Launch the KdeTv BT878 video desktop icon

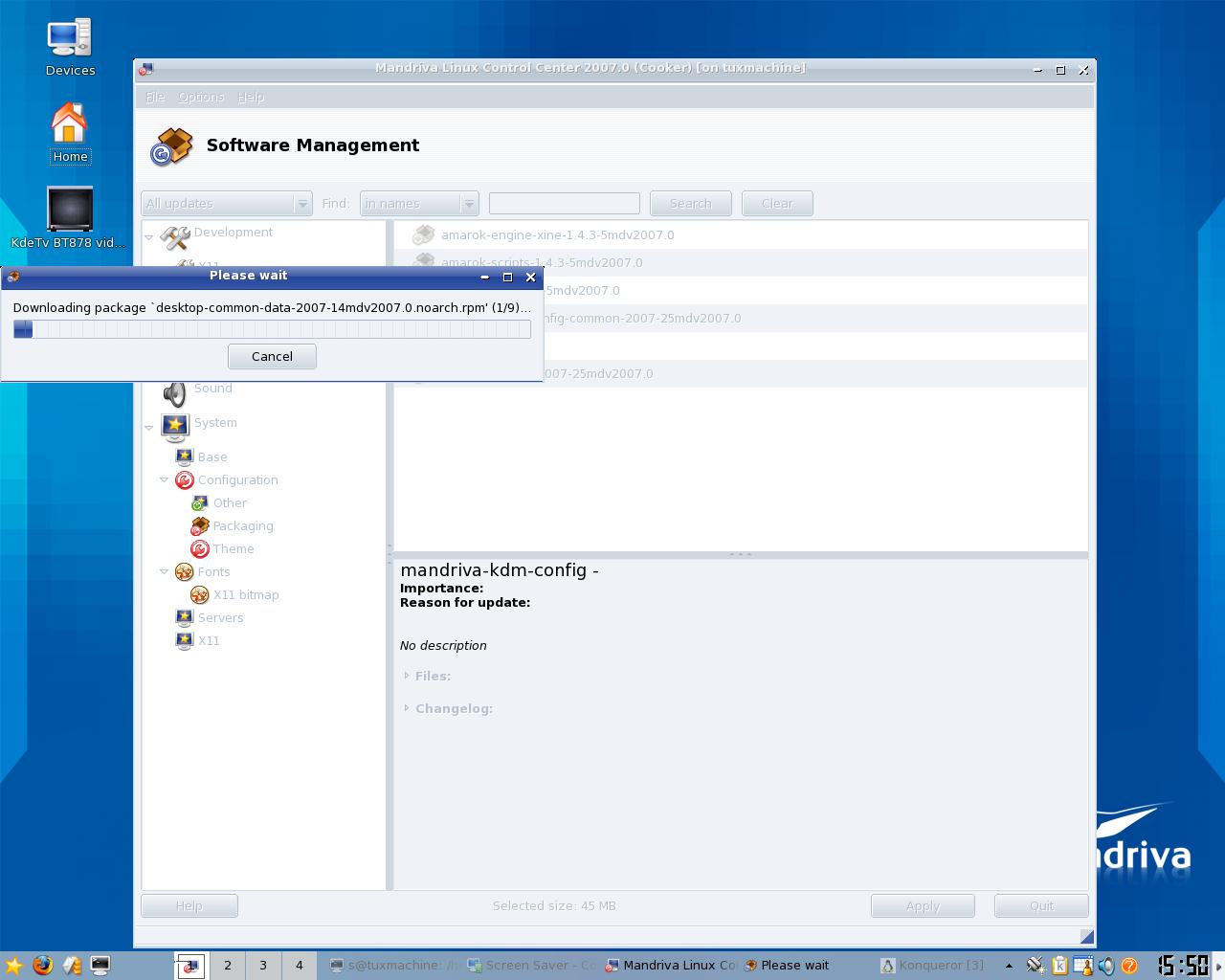(x=70, y=209)
